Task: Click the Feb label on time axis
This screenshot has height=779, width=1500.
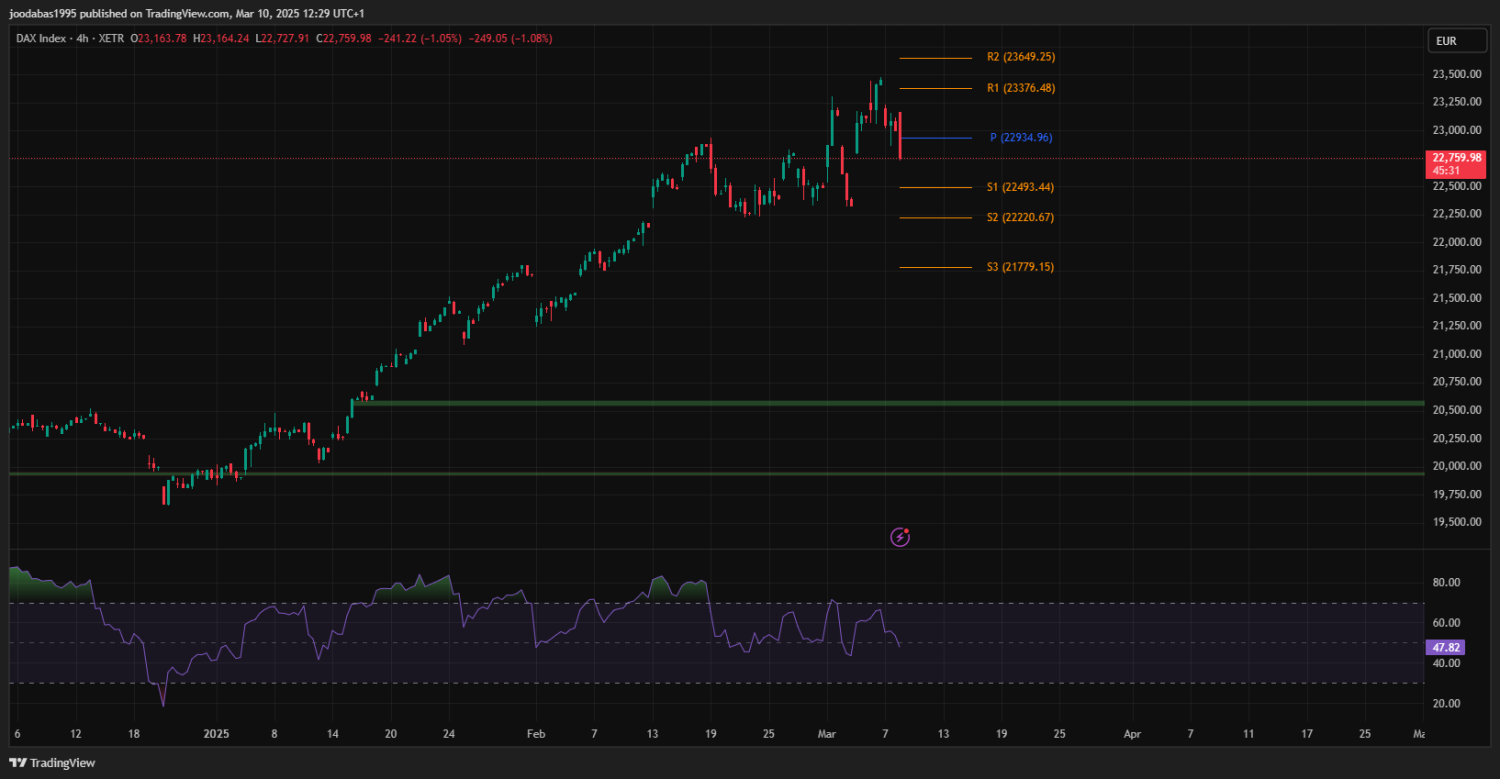Action: pyautogui.click(x=535, y=733)
